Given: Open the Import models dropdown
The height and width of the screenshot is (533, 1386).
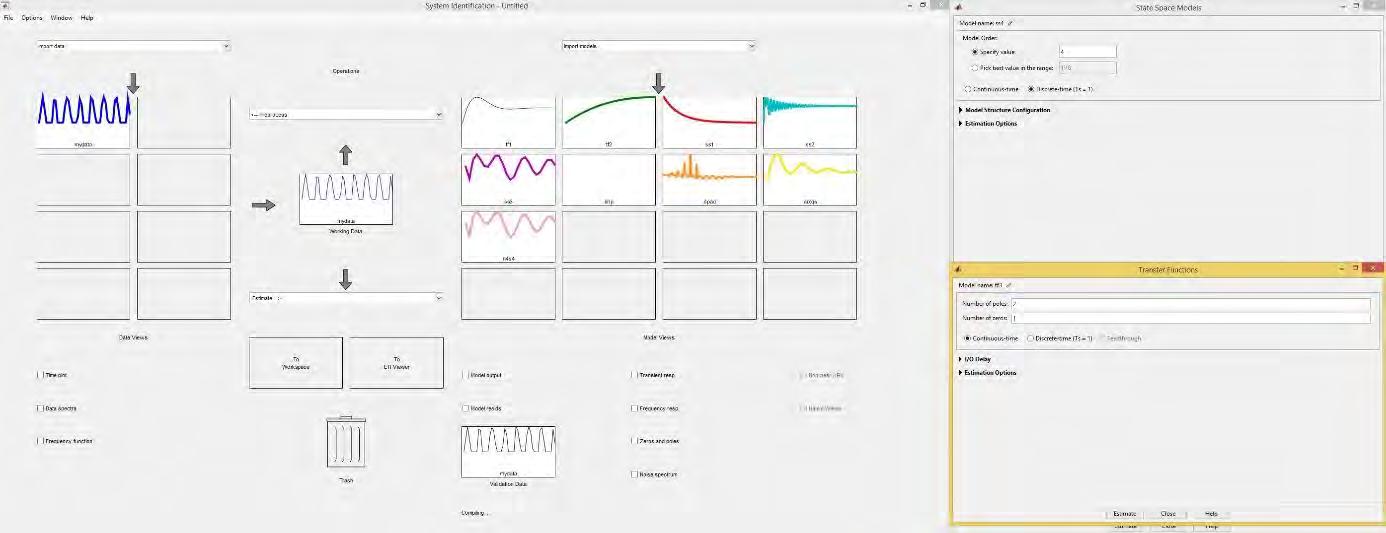Looking at the screenshot, I should pyautogui.click(x=659, y=46).
